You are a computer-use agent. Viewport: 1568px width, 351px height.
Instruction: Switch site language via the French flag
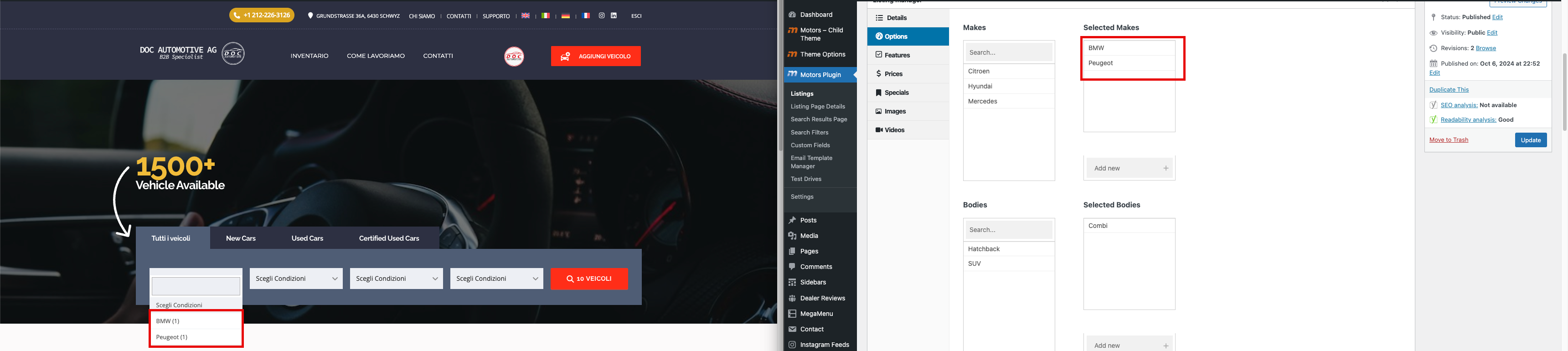pos(586,16)
